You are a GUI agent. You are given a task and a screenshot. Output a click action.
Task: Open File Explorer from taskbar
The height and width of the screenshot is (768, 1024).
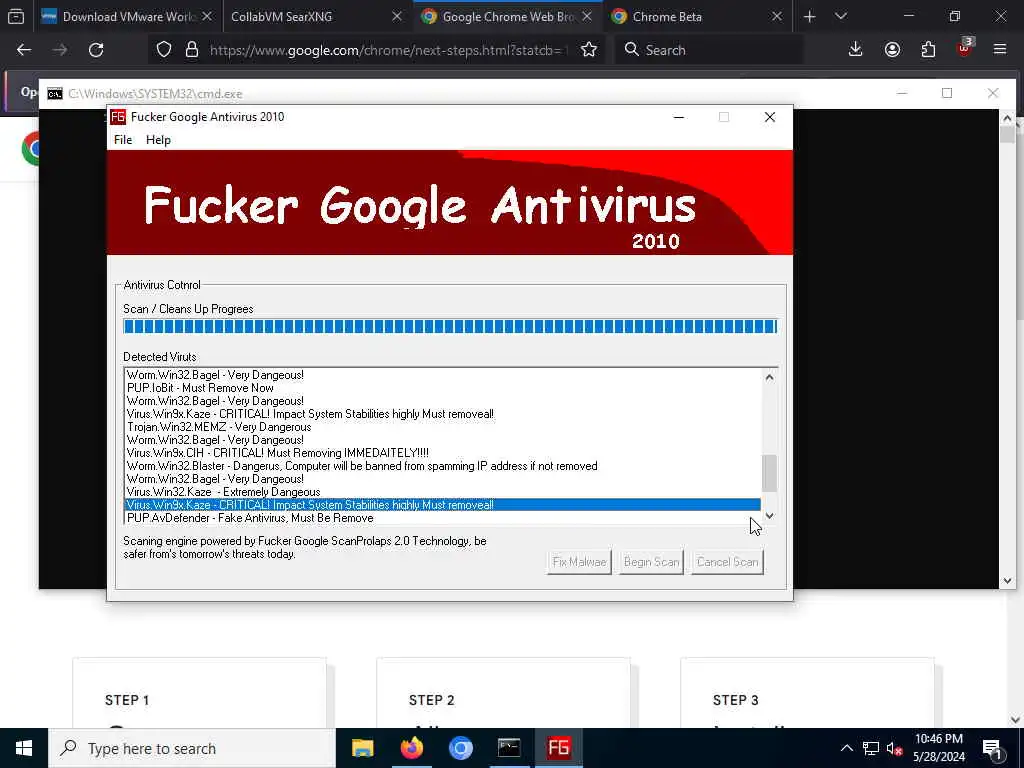[362, 748]
